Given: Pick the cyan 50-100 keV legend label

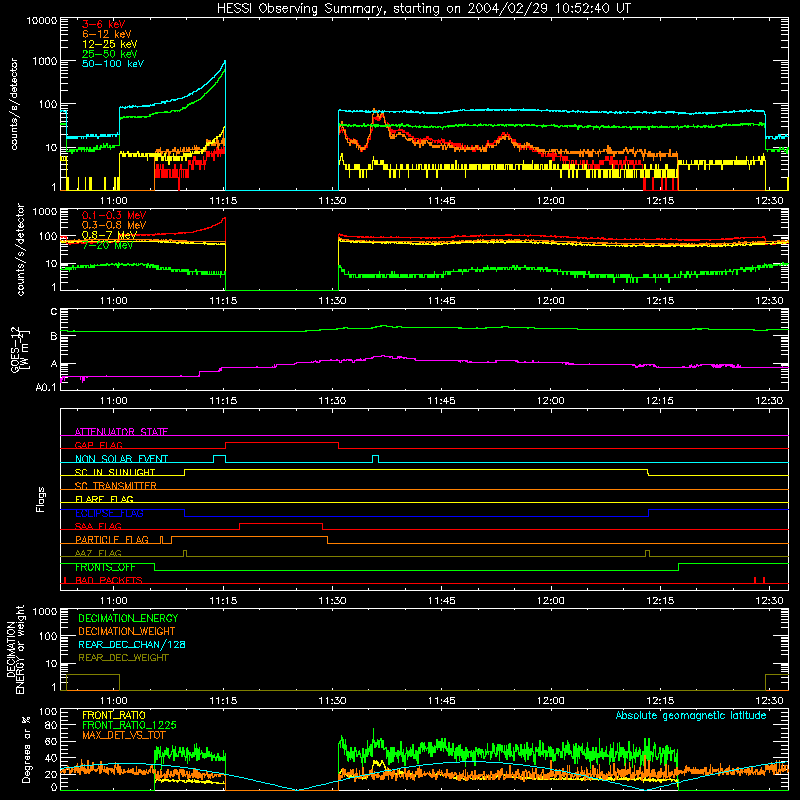Looking at the screenshot, I should point(113,64).
